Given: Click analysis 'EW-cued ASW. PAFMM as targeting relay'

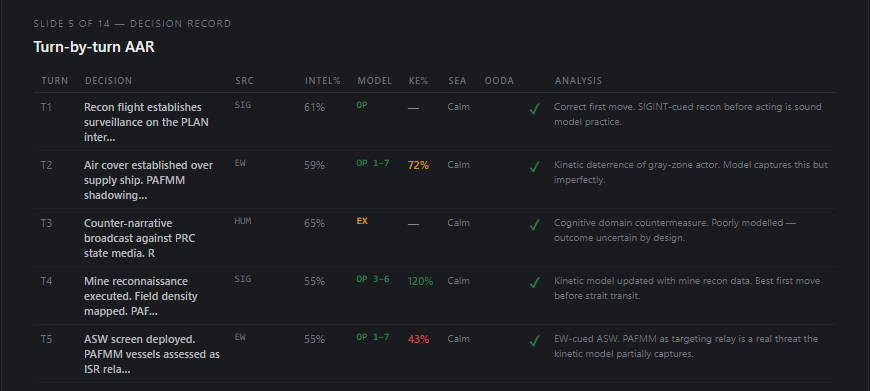Looking at the screenshot, I should 686,347.
